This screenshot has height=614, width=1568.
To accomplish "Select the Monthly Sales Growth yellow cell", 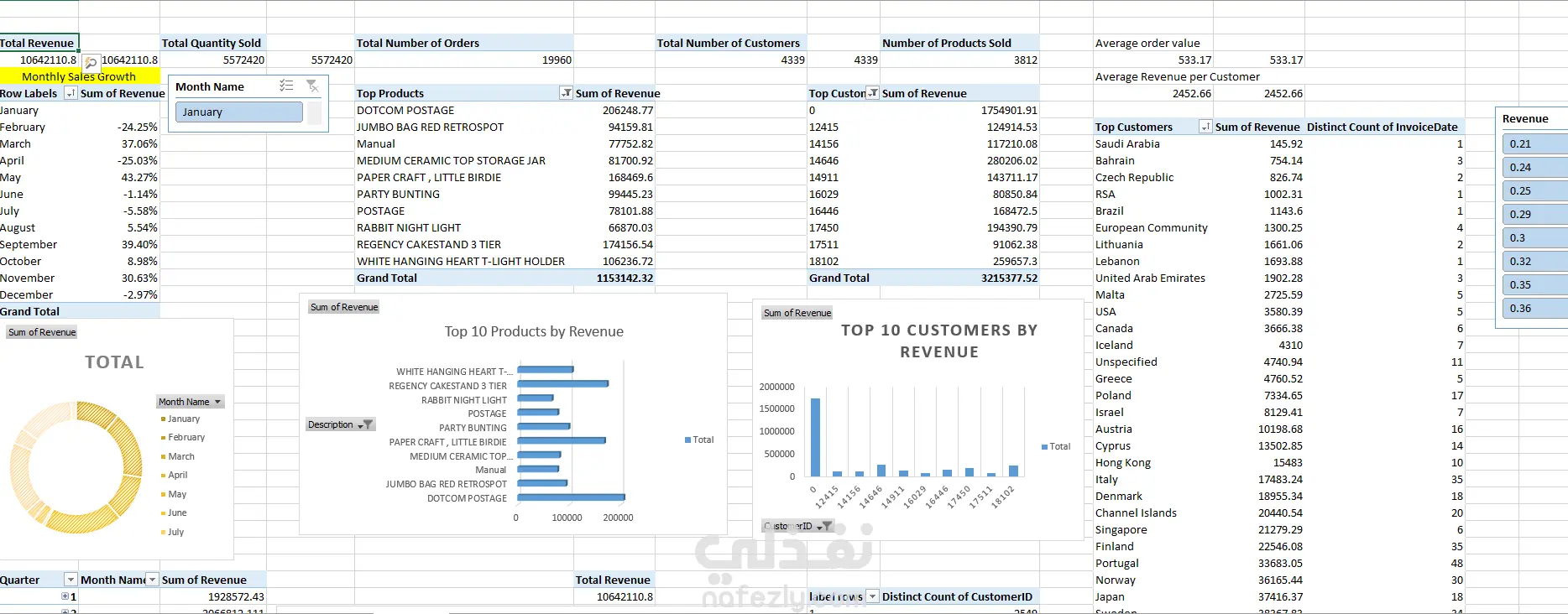I will tap(79, 76).
